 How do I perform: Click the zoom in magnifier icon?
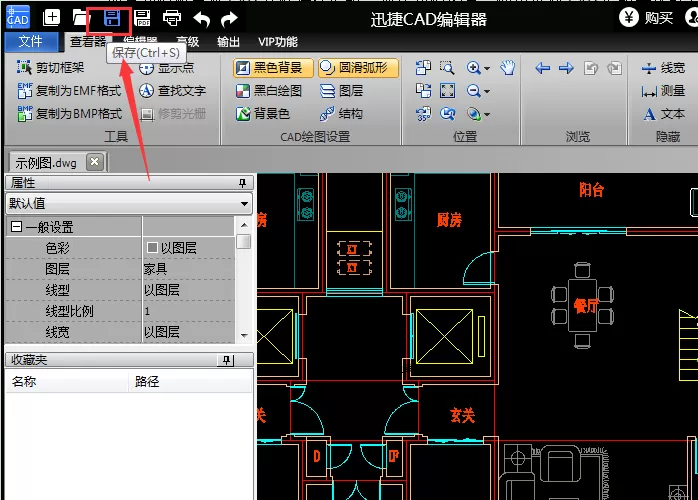[473, 68]
